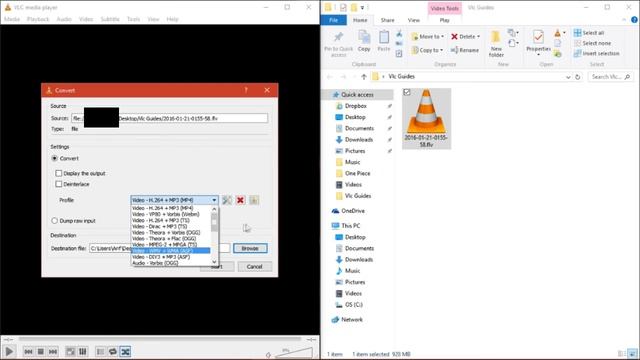Select the 2016-01-21 flv file thumbnail
This screenshot has width=640, height=360.
point(427,118)
